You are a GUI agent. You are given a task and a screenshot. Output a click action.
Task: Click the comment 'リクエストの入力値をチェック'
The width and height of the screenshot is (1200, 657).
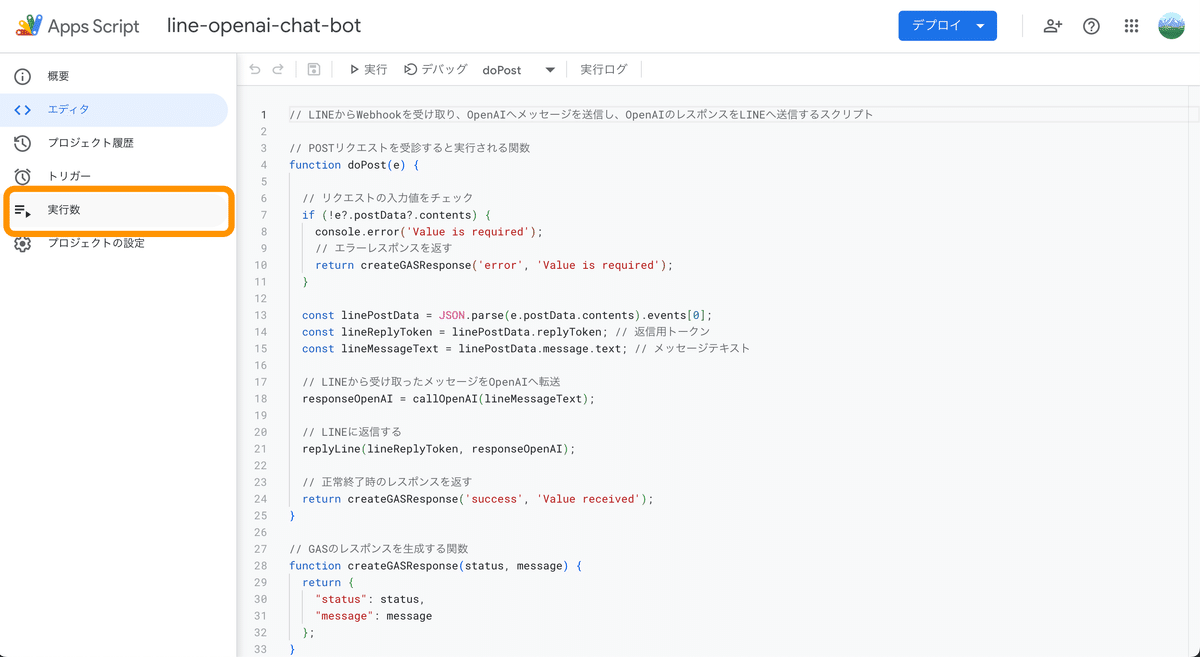point(387,198)
